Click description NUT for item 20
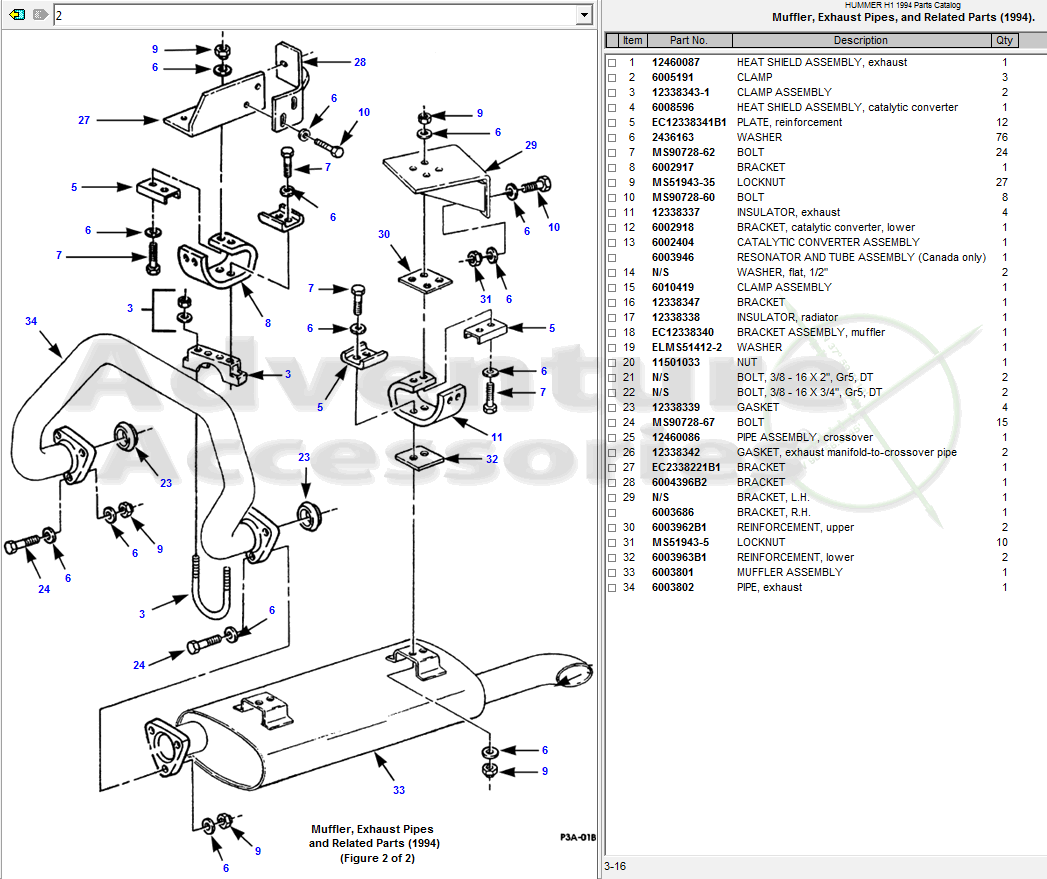This screenshot has height=879, width=1047. [747, 362]
